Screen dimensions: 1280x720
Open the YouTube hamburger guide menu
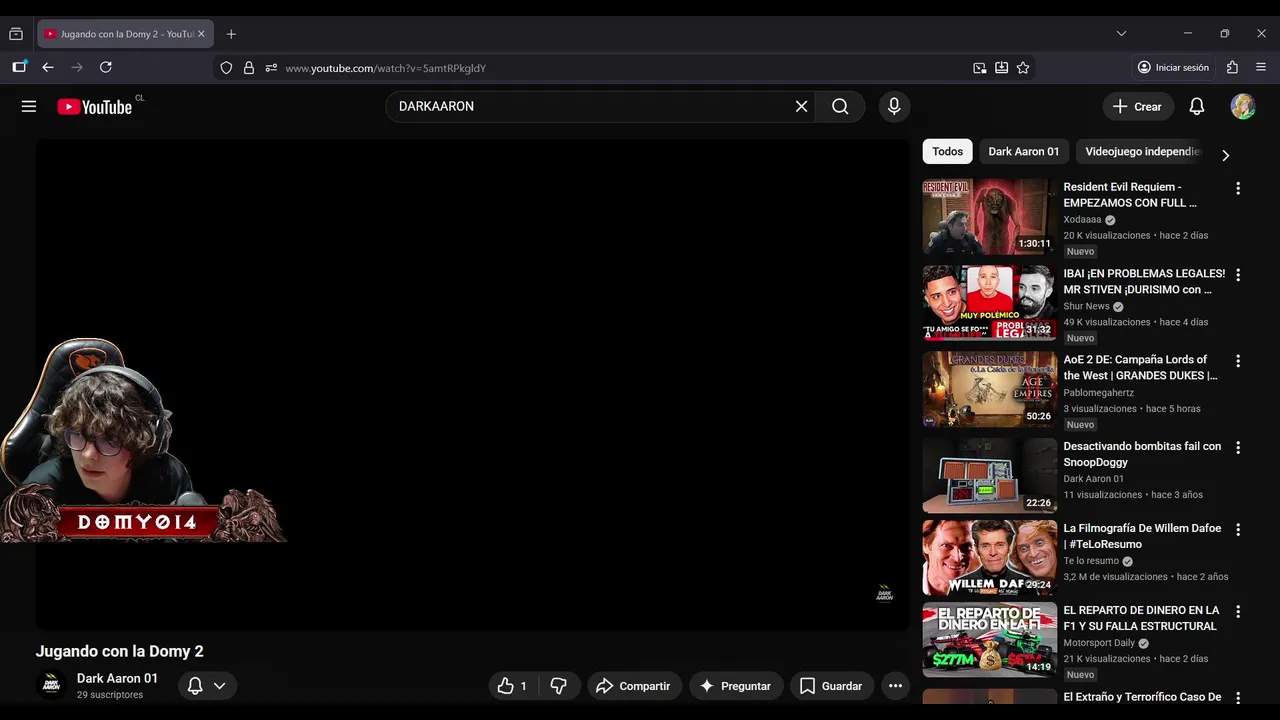(29, 106)
